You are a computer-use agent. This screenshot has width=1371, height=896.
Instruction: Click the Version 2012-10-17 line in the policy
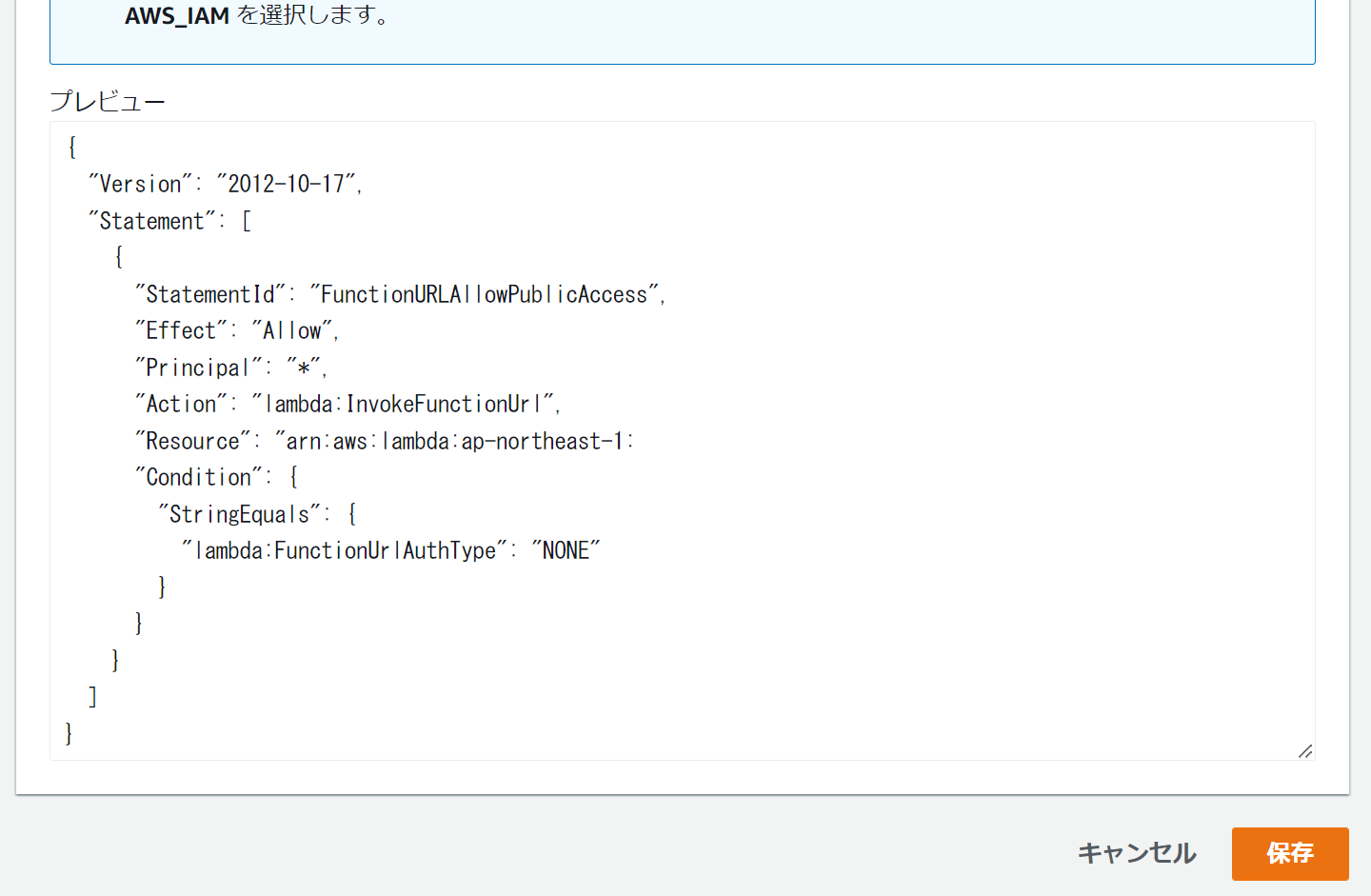click(x=227, y=183)
